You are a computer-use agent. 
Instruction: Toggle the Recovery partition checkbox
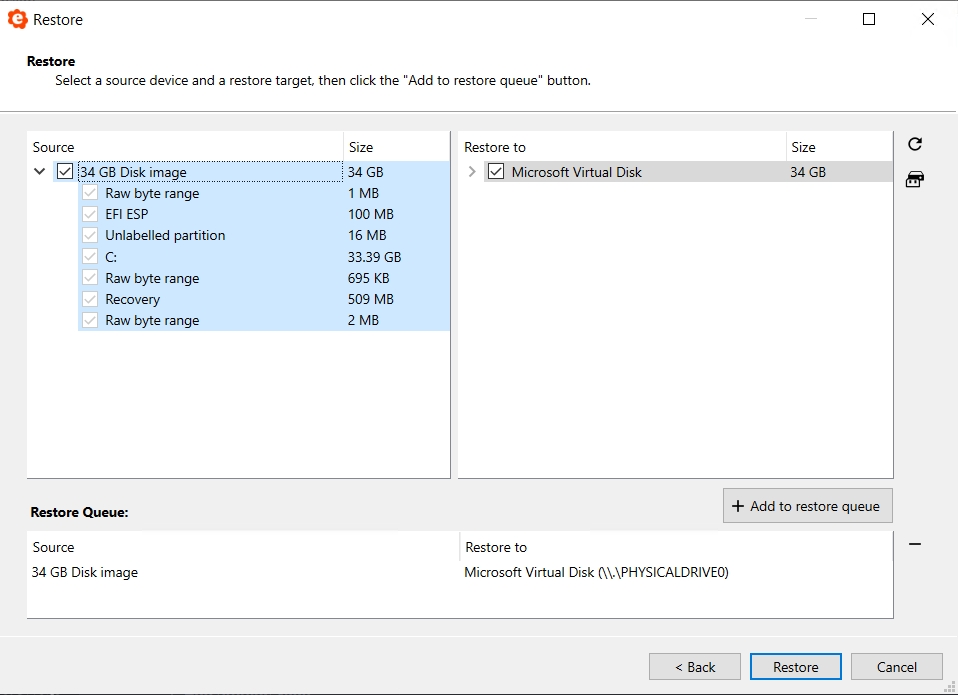[90, 299]
